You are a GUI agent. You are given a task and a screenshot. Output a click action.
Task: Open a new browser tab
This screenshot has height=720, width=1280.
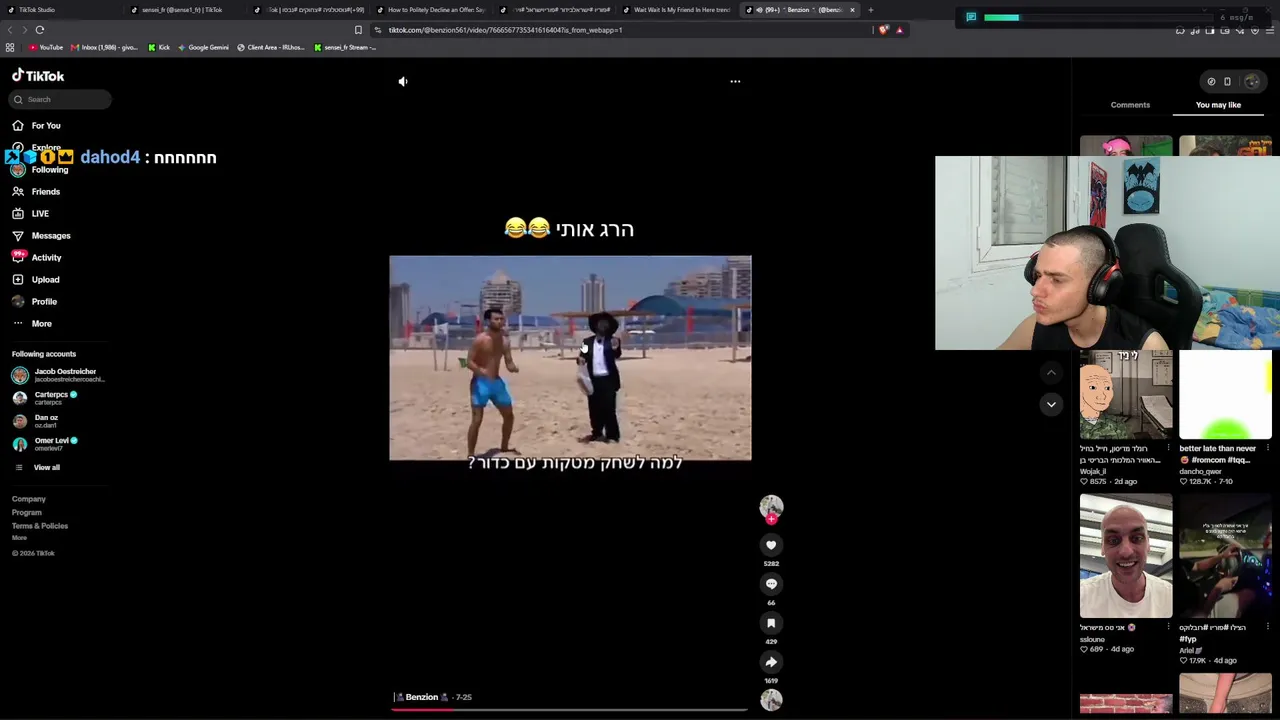(870, 10)
